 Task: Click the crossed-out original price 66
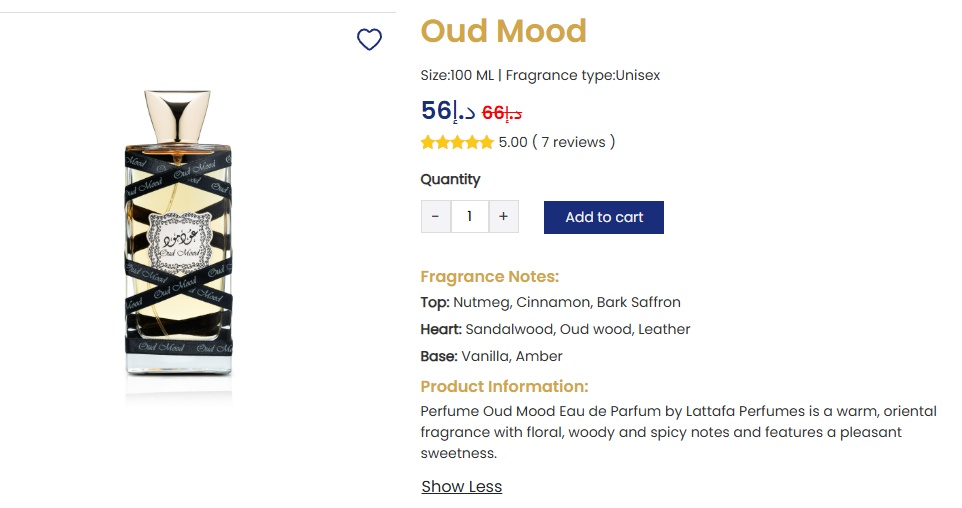(x=502, y=113)
